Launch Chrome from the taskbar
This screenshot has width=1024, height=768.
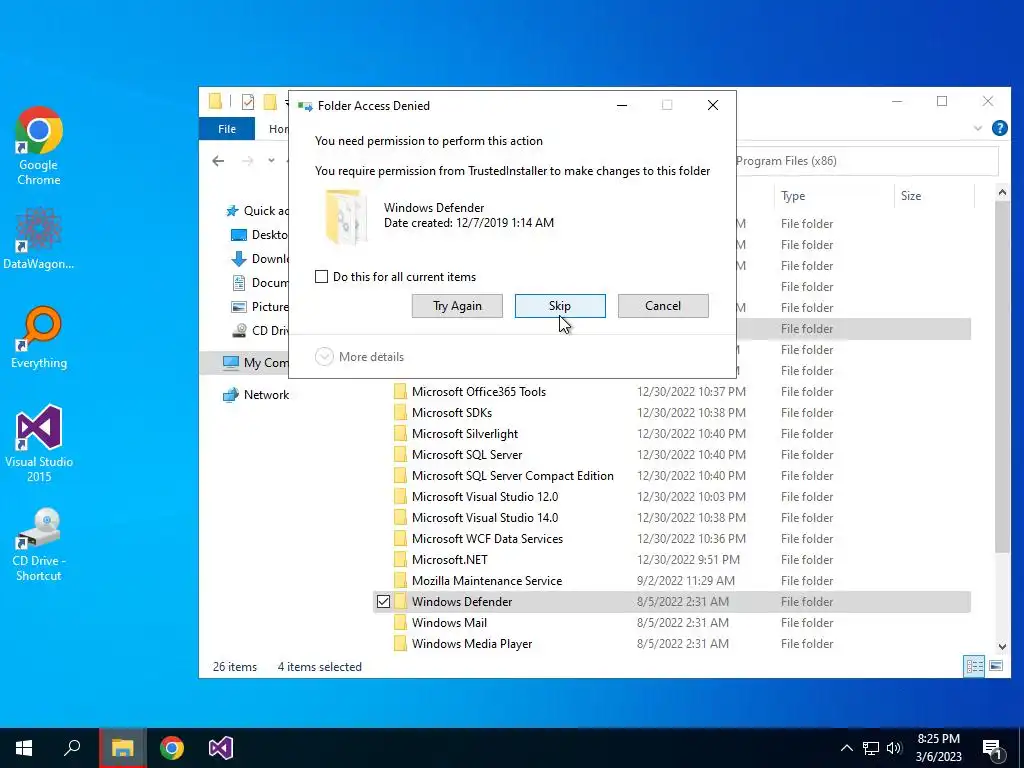(172, 748)
